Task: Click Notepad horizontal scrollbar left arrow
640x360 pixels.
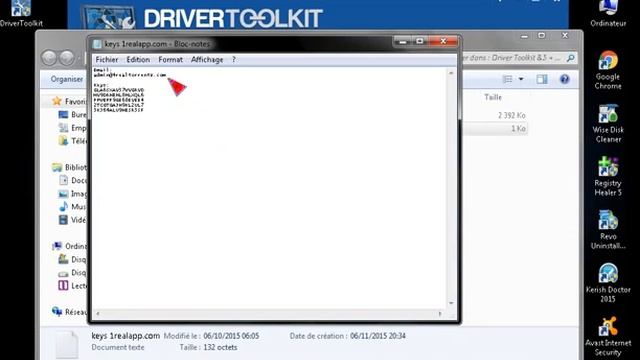Action: 98,313
